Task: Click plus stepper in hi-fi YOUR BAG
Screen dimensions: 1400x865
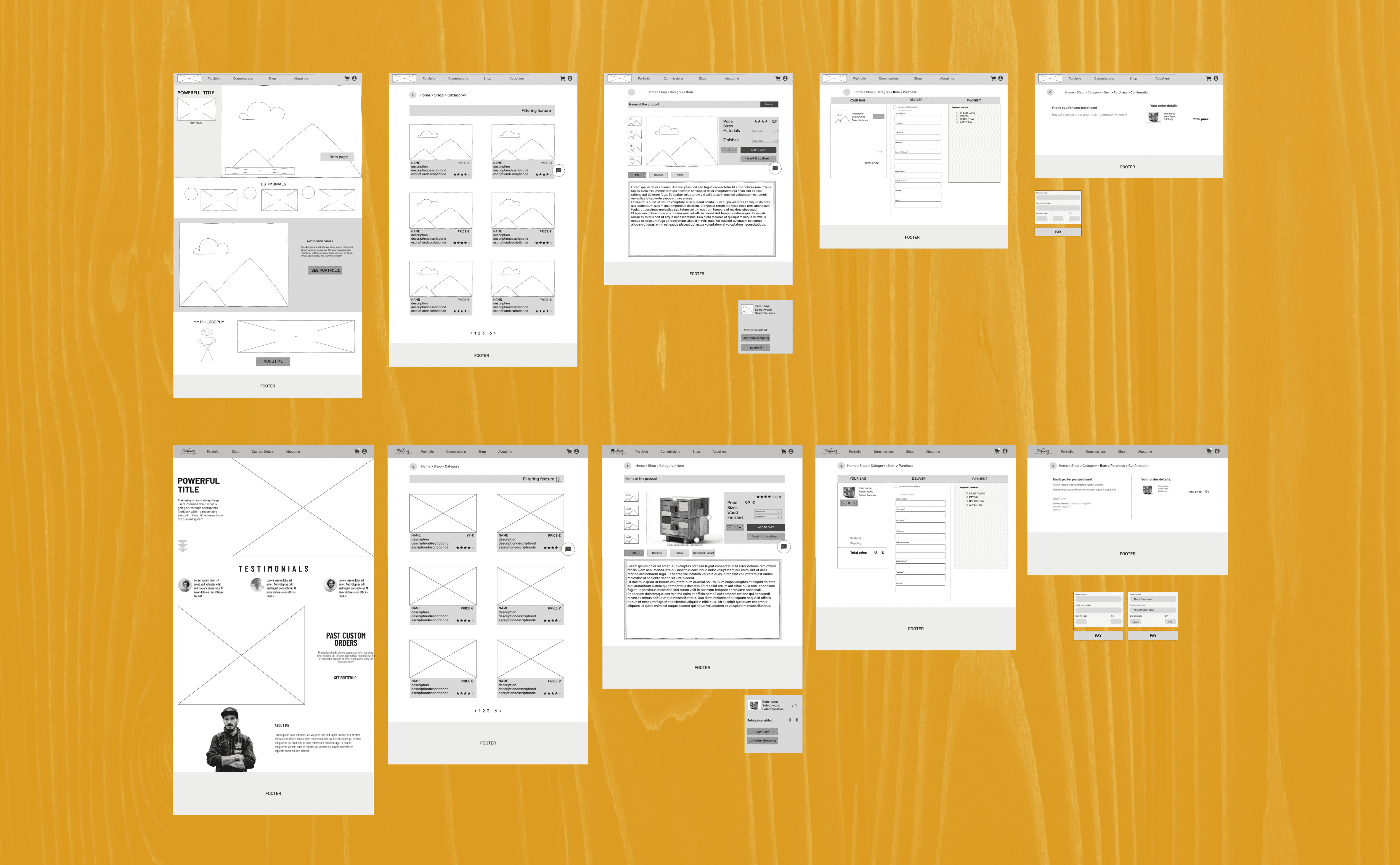Action: pyautogui.click(x=854, y=503)
